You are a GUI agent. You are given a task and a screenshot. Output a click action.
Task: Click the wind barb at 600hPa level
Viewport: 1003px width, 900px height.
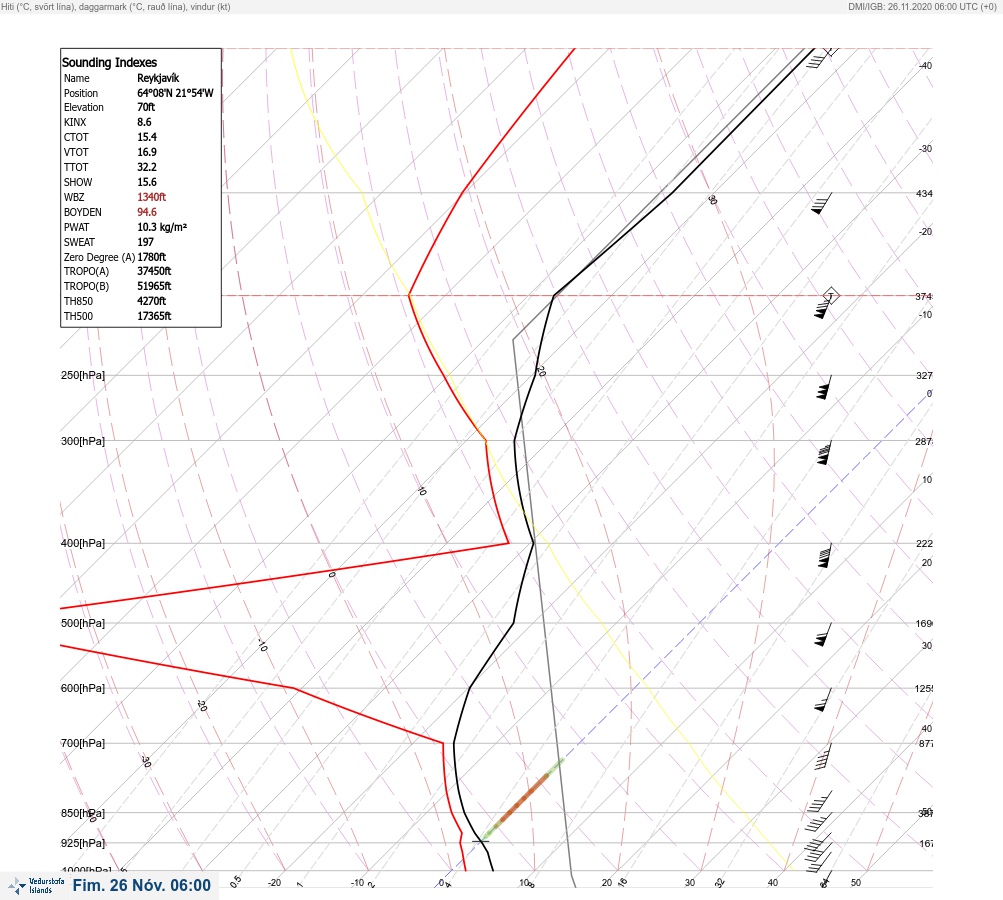click(x=823, y=700)
